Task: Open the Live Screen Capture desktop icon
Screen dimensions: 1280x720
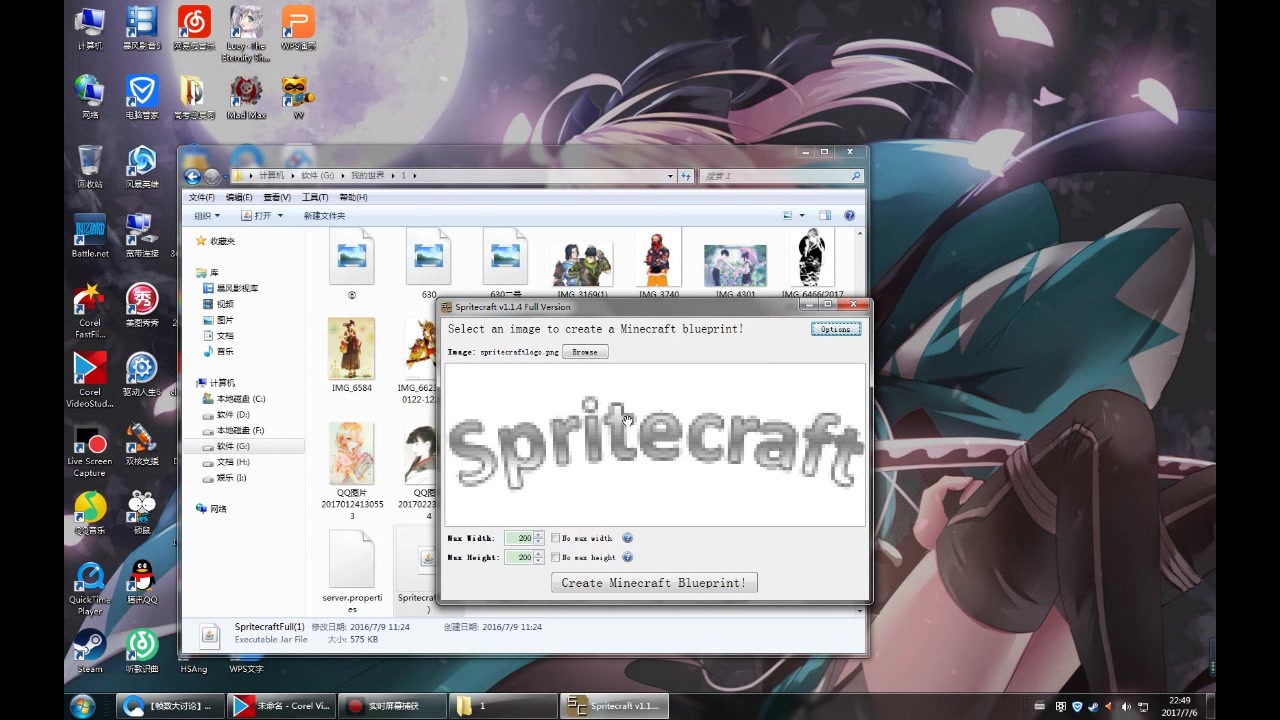Action: [90, 450]
